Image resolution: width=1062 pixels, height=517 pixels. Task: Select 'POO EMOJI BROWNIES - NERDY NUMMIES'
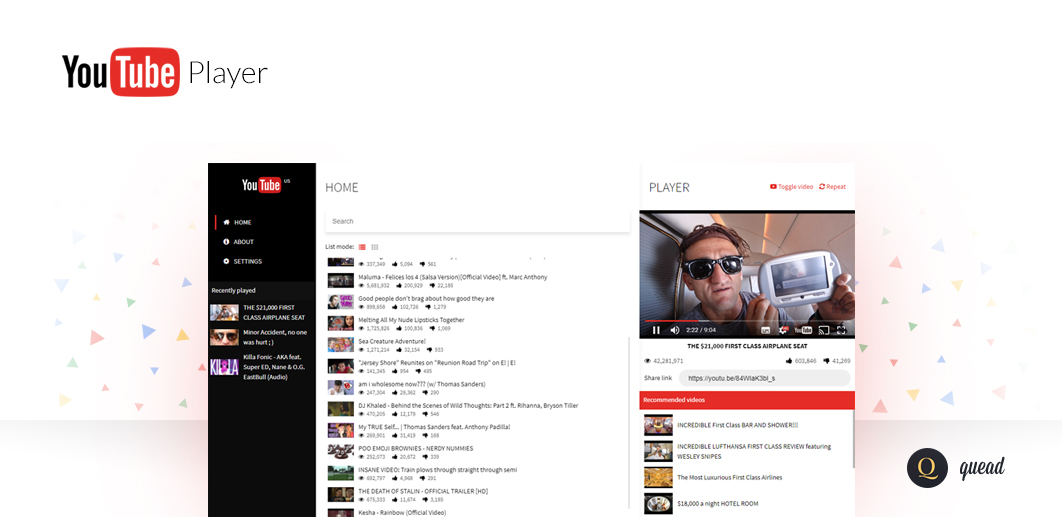[415, 449]
